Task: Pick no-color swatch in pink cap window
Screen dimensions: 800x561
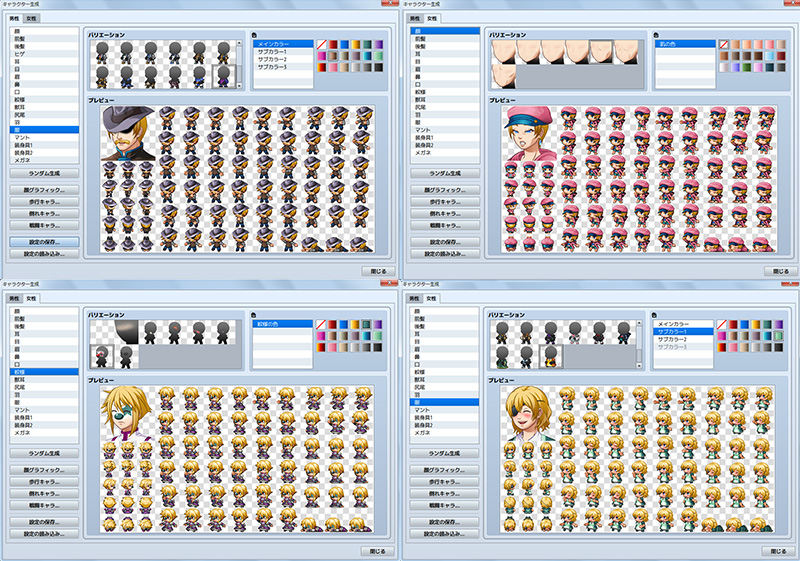Action: point(724,45)
